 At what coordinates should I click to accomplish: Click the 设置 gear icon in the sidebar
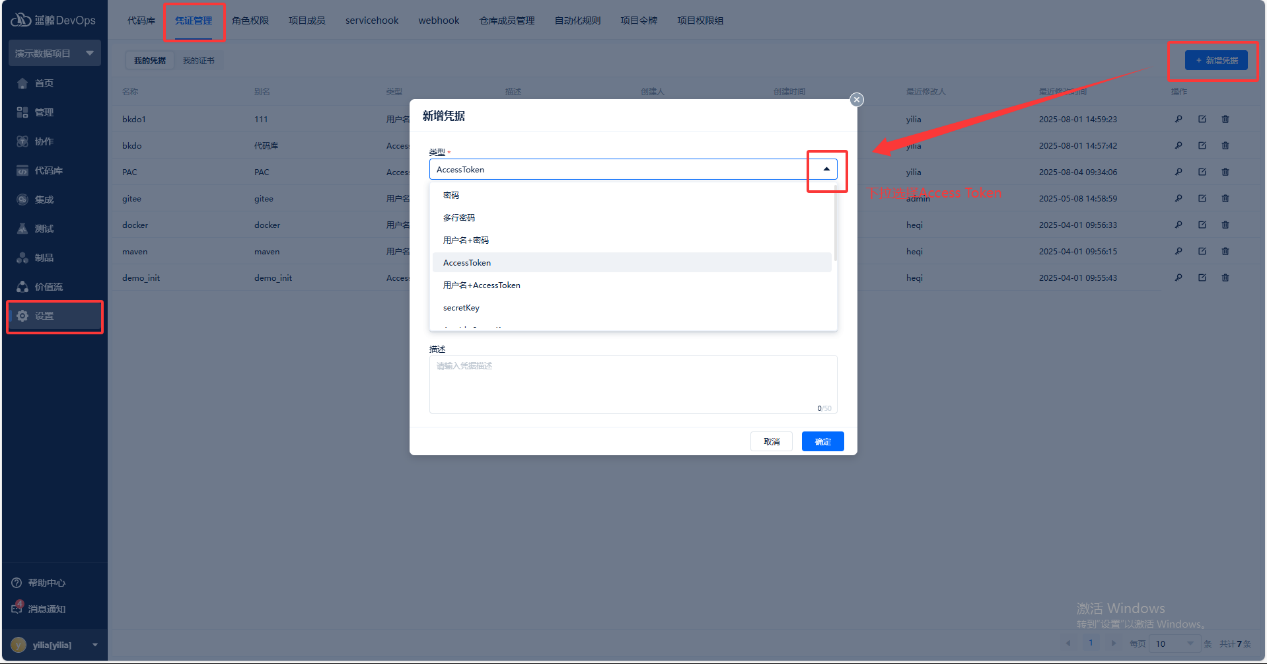tap(23, 316)
